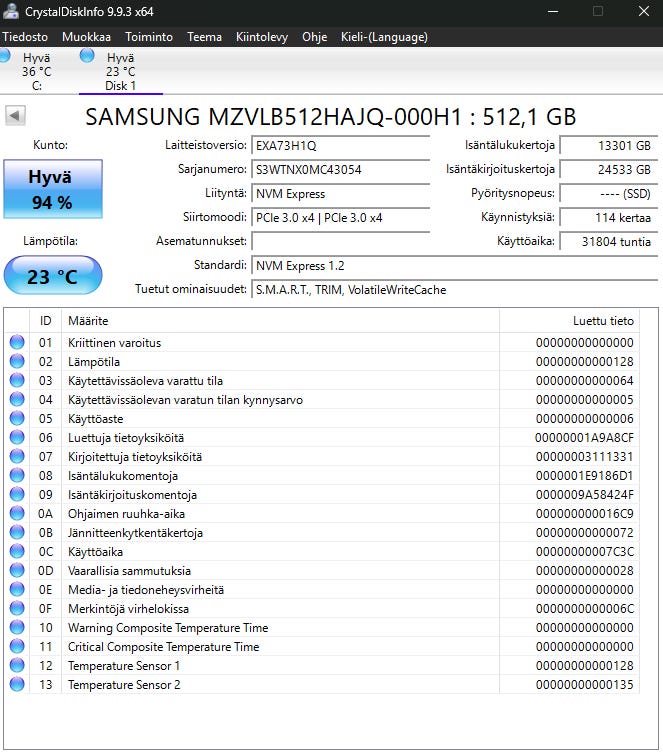Viewport: 663px width, 756px height.
Task: Click the empty Asematunnukset field
Action: click(340, 242)
